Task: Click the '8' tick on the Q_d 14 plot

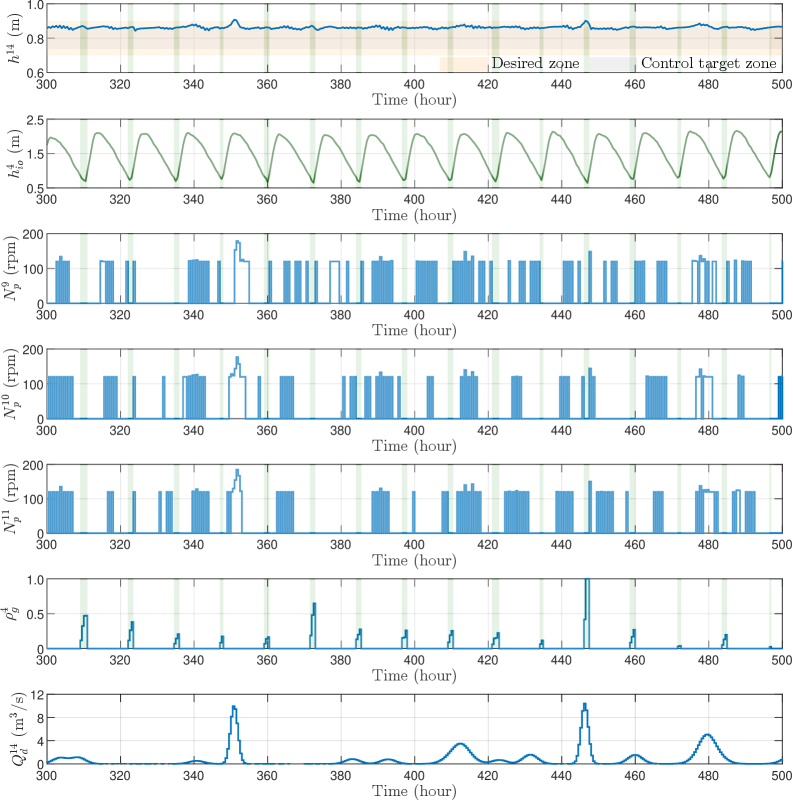Action: coord(40,718)
